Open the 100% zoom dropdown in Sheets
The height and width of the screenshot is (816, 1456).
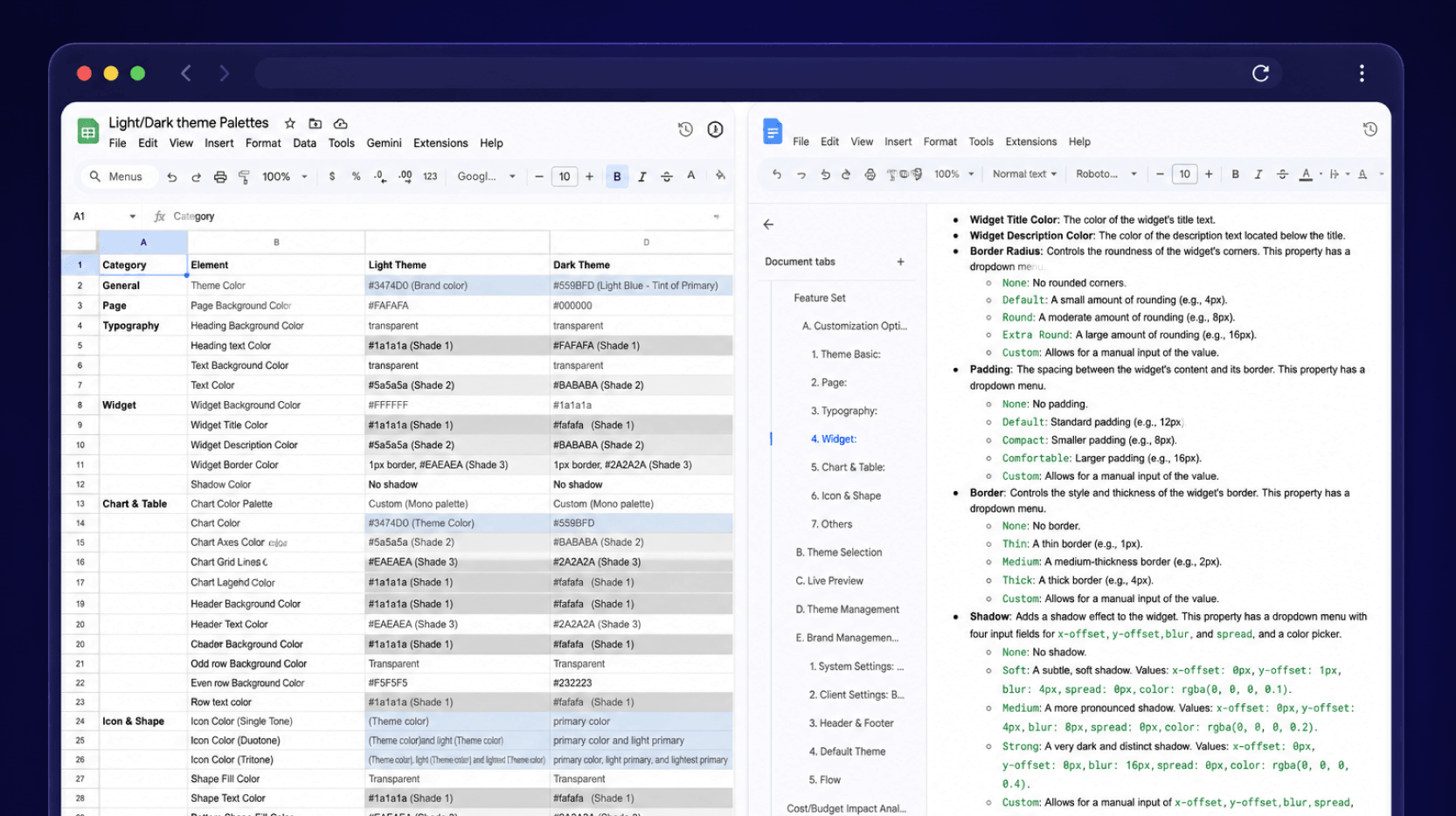pyautogui.click(x=285, y=176)
